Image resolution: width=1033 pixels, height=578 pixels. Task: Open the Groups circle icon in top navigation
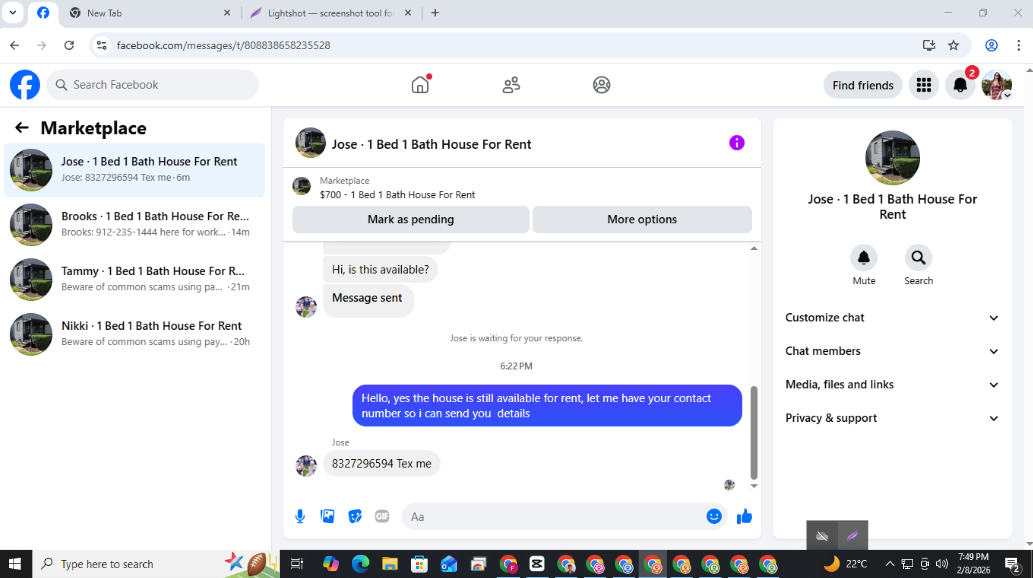[x=601, y=85]
